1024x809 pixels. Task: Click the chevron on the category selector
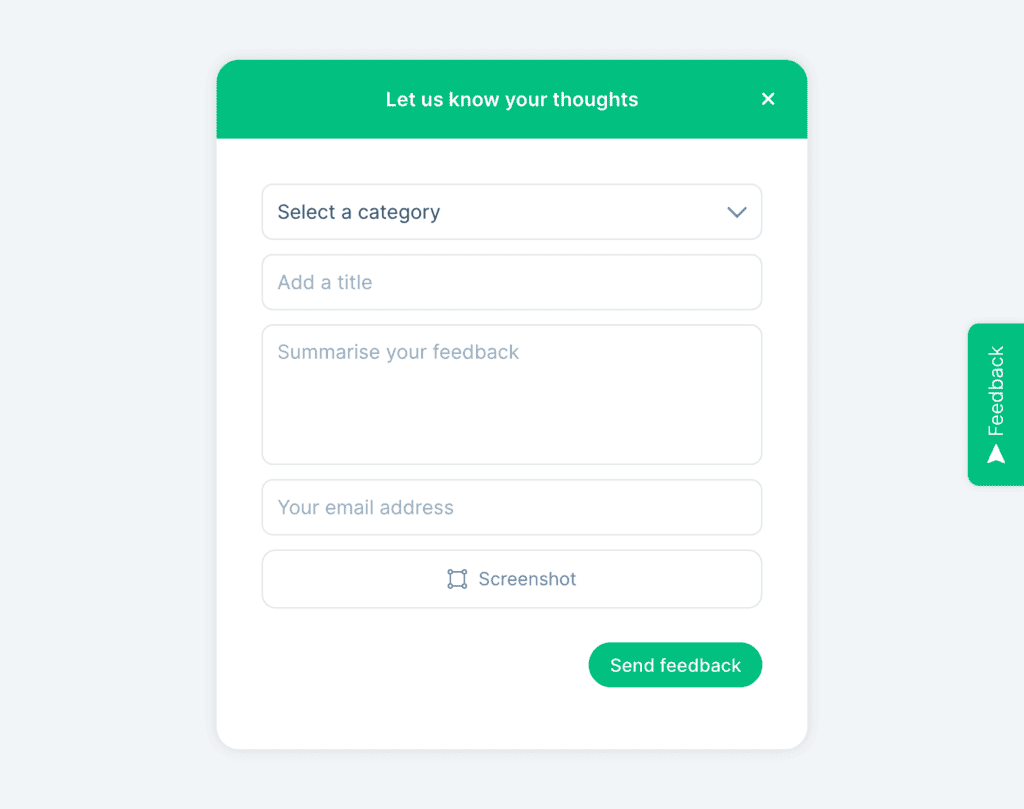[x=737, y=212]
